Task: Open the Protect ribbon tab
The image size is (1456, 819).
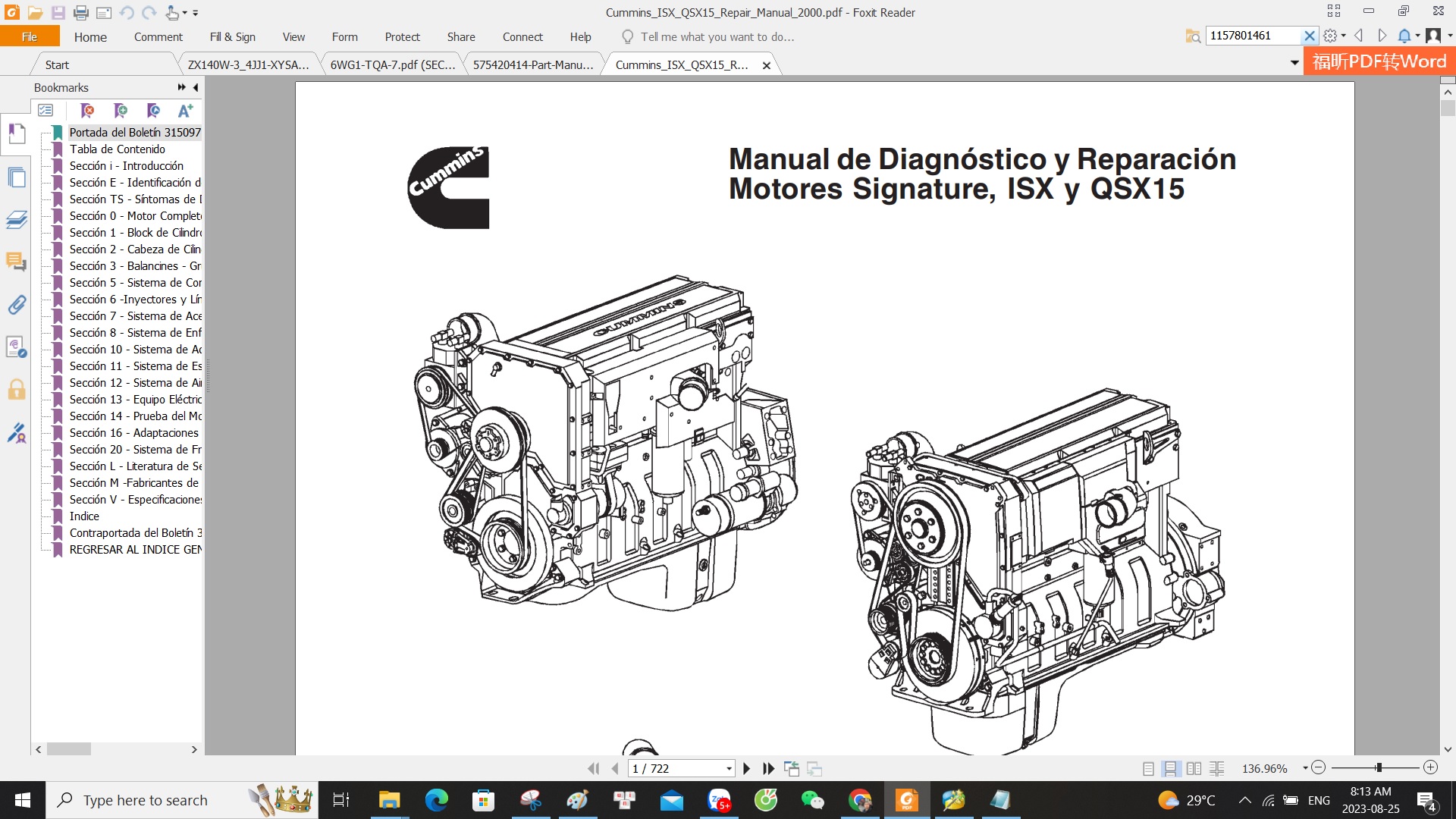Action: (x=402, y=36)
